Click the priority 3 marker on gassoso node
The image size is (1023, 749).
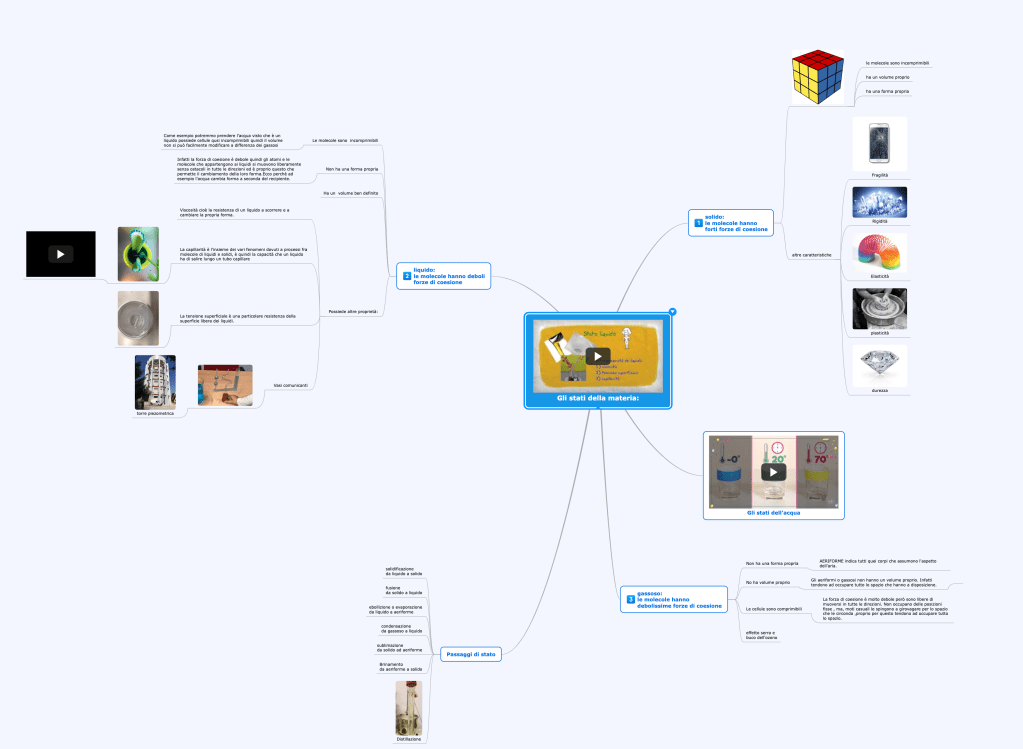(630, 600)
